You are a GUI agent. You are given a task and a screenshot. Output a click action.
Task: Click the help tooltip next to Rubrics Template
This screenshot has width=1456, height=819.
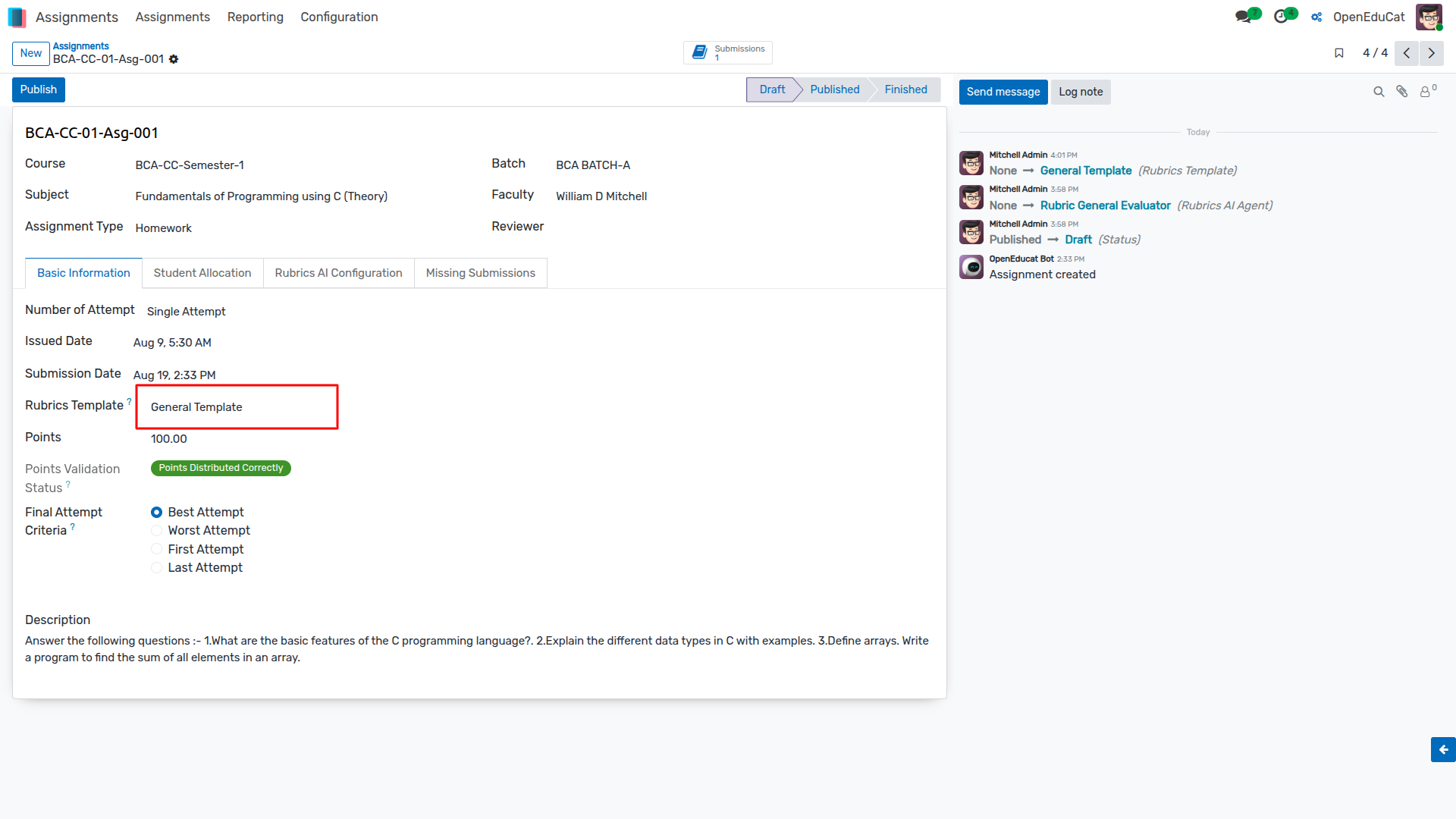click(x=129, y=402)
